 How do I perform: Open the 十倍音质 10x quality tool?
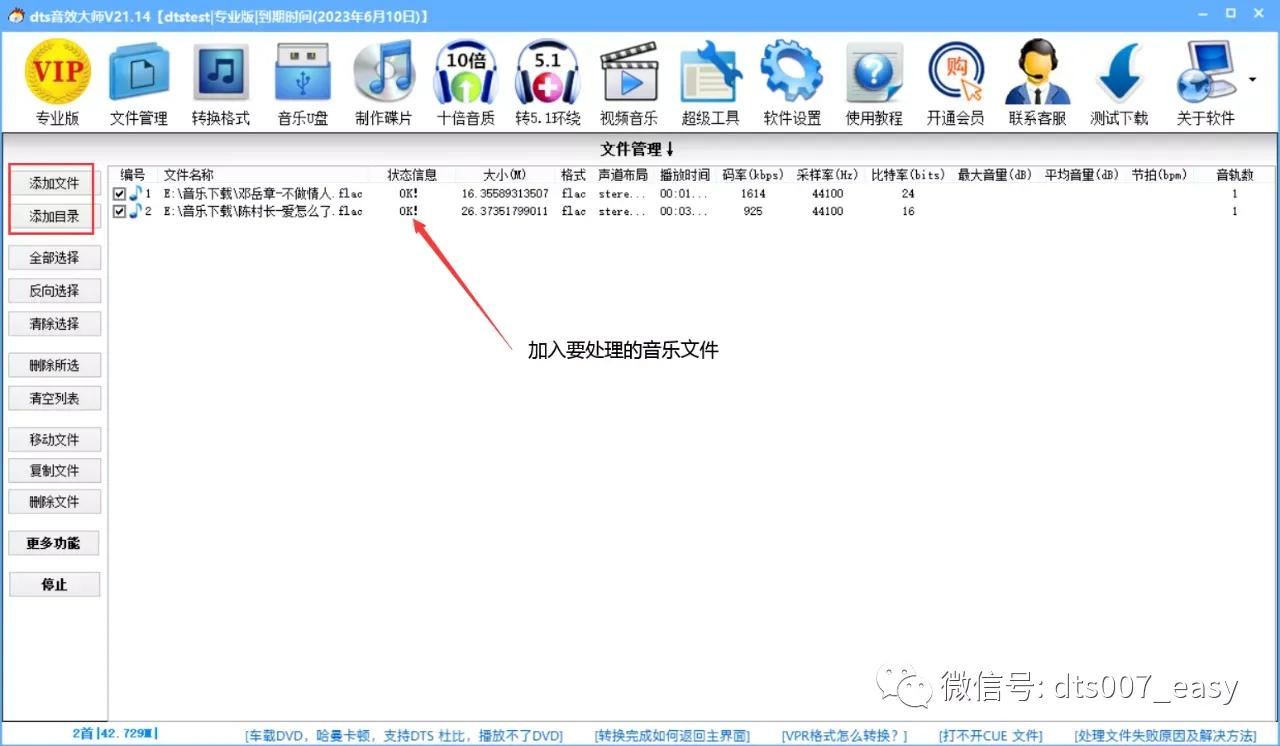point(465,70)
